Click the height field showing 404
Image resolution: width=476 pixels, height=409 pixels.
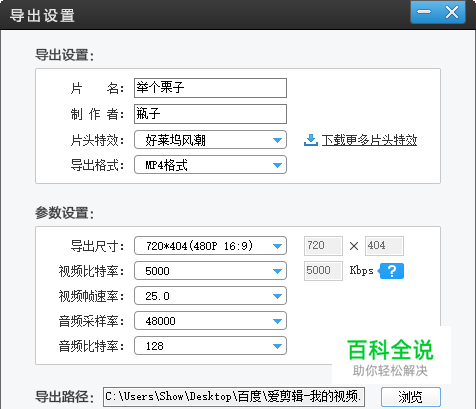coord(384,246)
